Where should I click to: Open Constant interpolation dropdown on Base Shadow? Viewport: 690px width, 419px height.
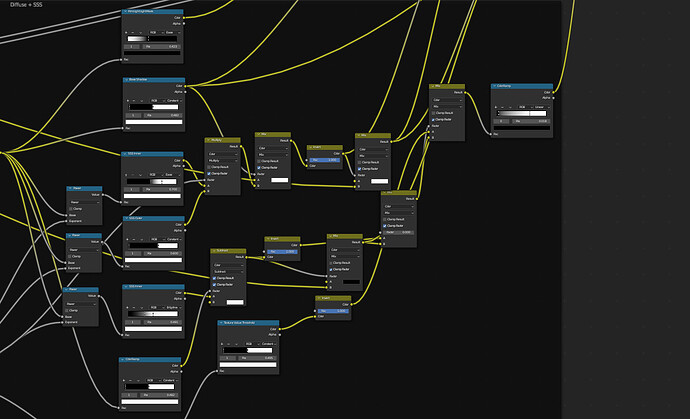tap(174, 101)
